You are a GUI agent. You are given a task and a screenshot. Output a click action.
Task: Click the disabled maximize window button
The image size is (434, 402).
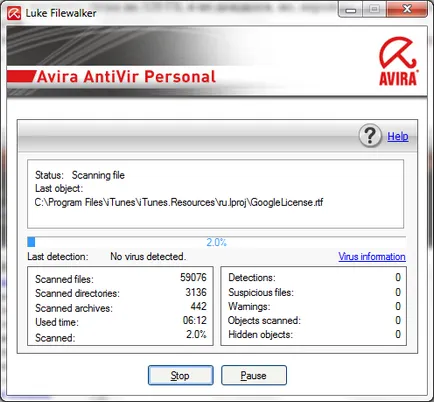(374, 10)
